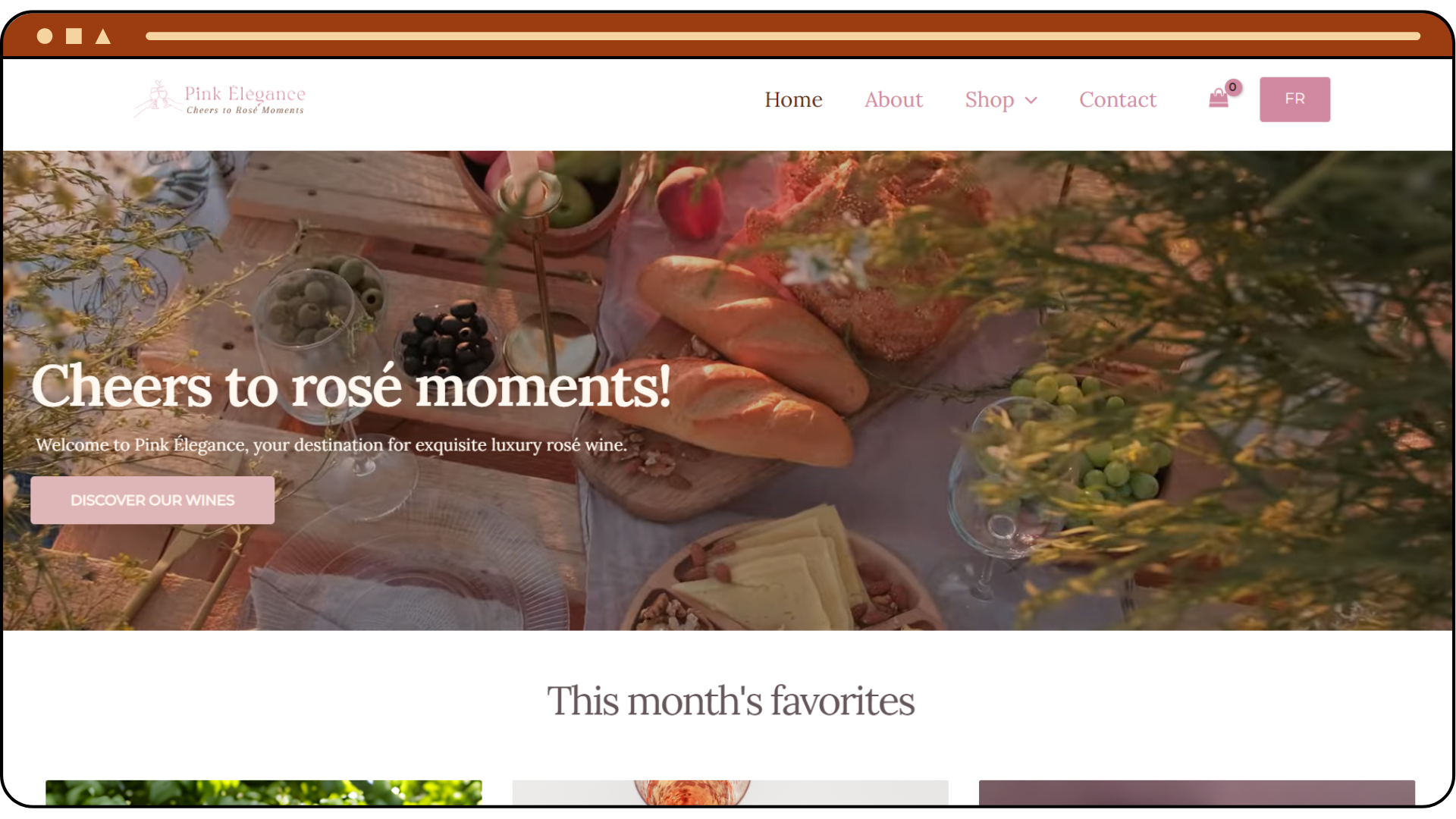Click the square icon in title bar

pyautogui.click(x=74, y=36)
